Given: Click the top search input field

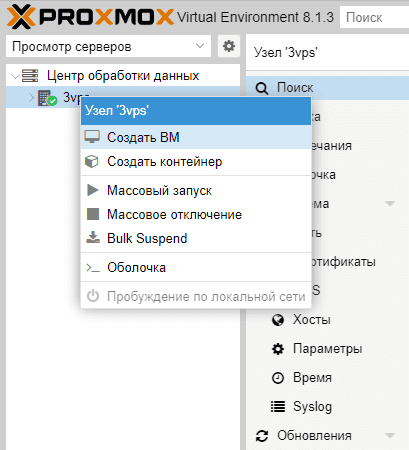Looking at the screenshot, I should click(x=374, y=17).
